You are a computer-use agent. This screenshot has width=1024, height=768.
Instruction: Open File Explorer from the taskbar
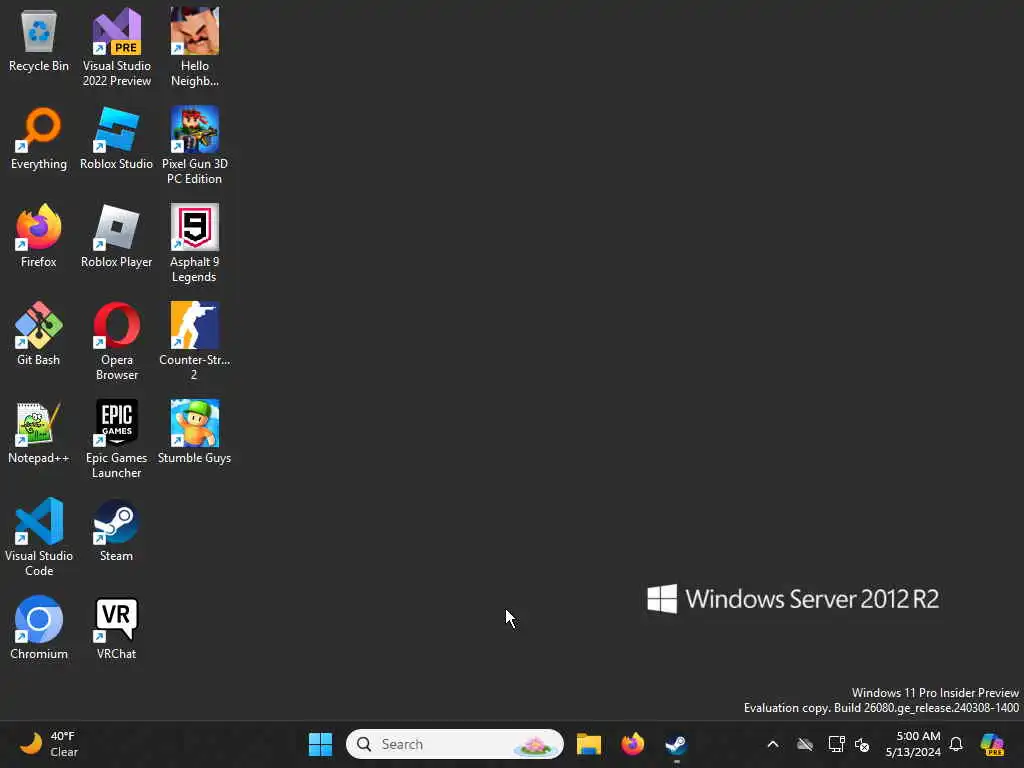coord(588,744)
